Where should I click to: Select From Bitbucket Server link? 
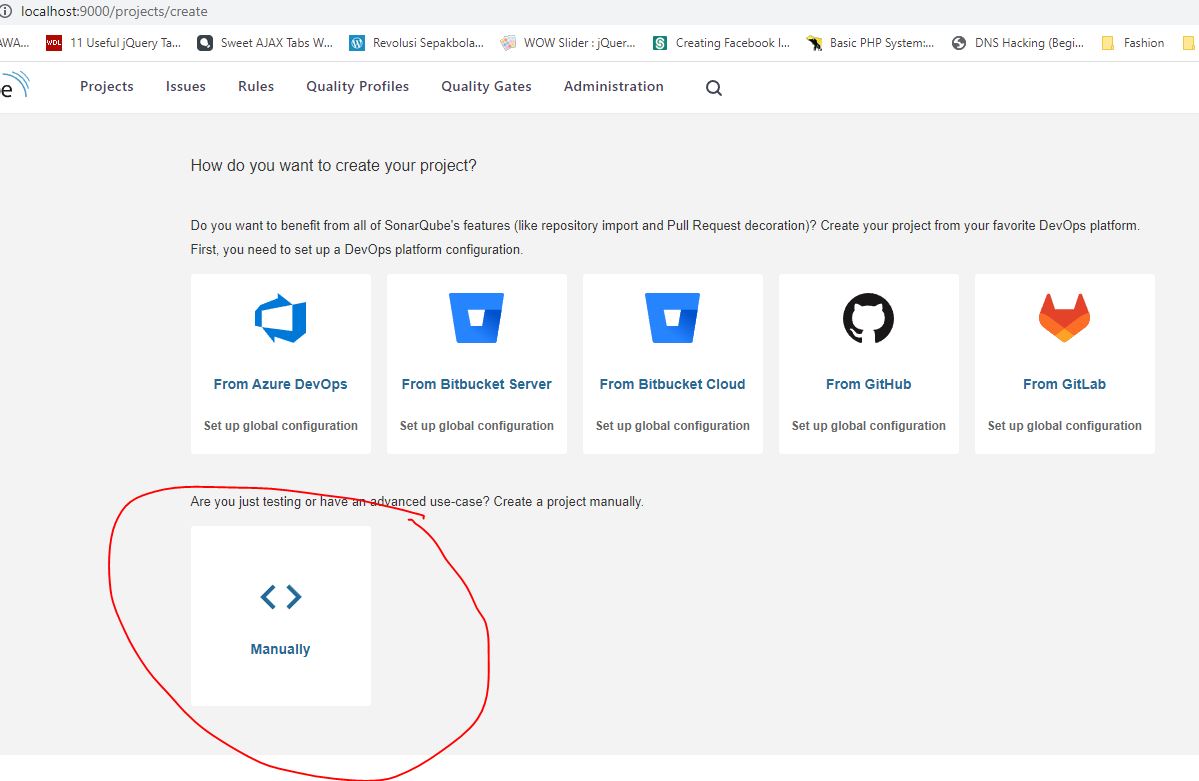tap(476, 384)
